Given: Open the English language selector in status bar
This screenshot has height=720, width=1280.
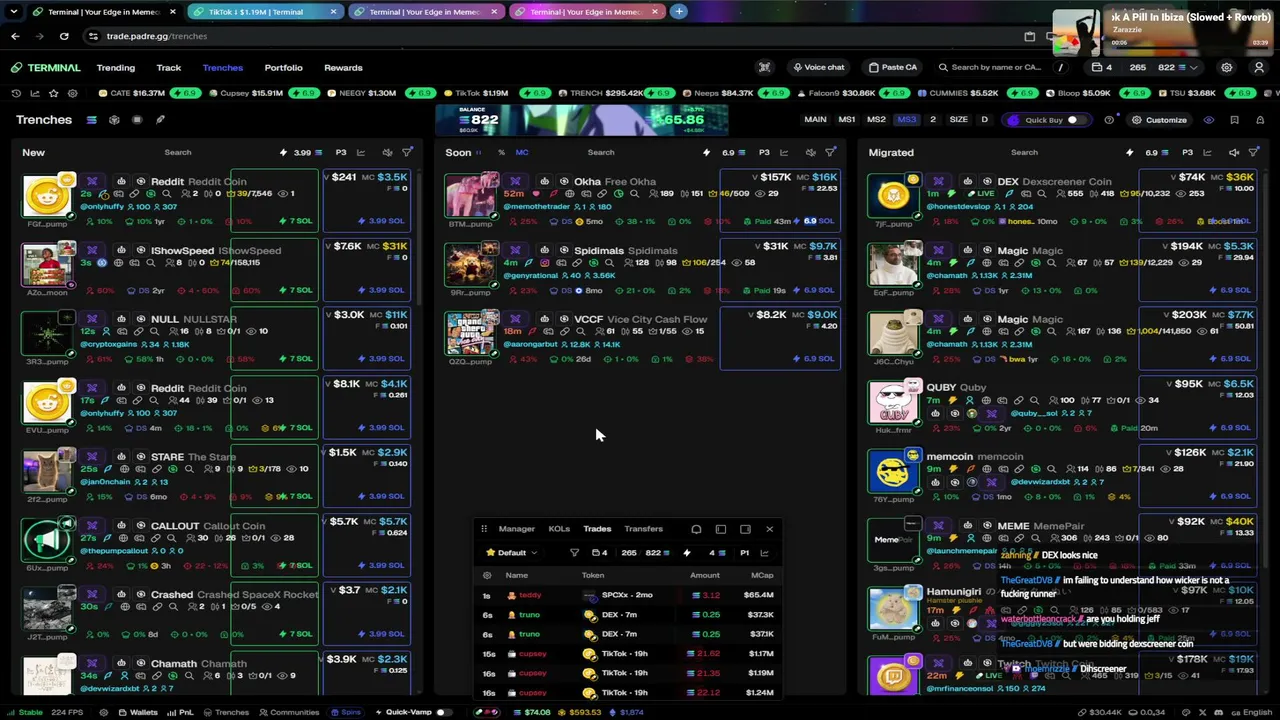Looking at the screenshot, I should point(1250,712).
